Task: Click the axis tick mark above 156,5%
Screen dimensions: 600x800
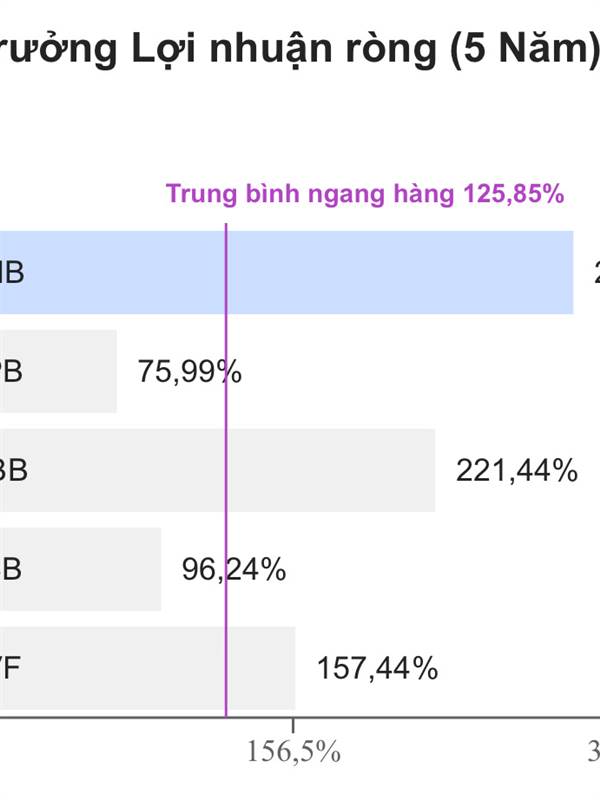Action: 293,726
